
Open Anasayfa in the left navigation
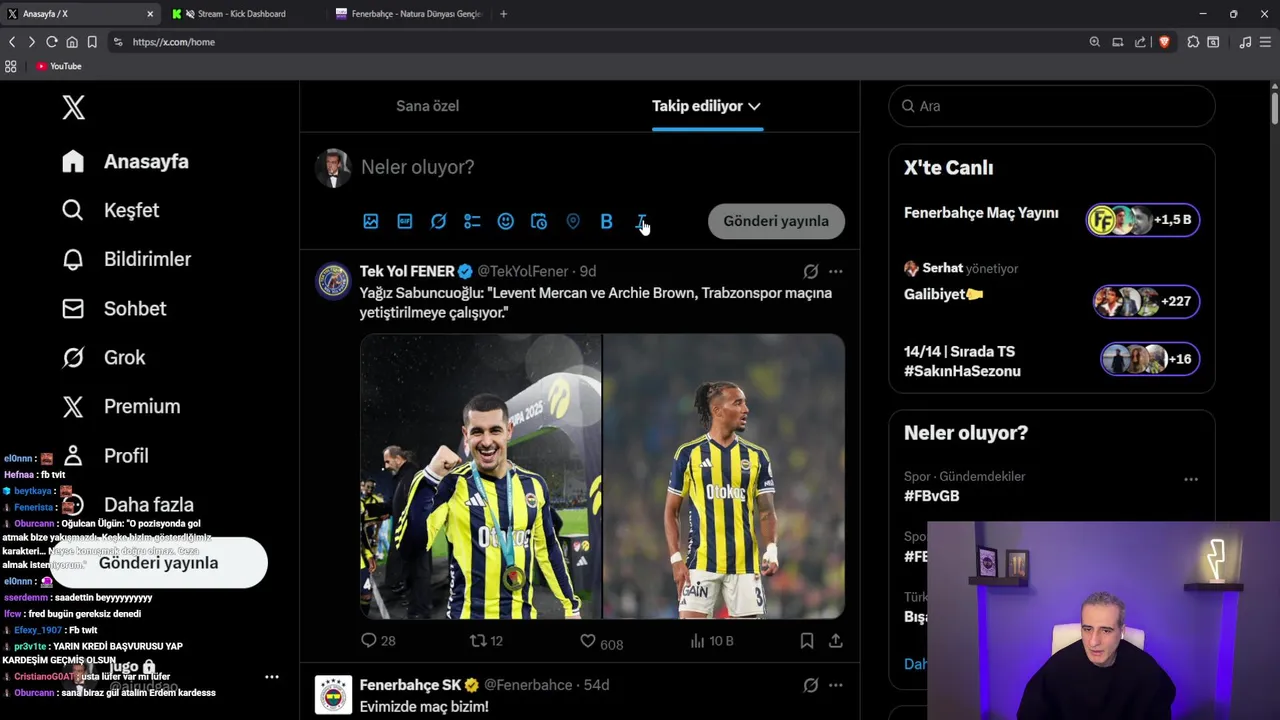126,162
